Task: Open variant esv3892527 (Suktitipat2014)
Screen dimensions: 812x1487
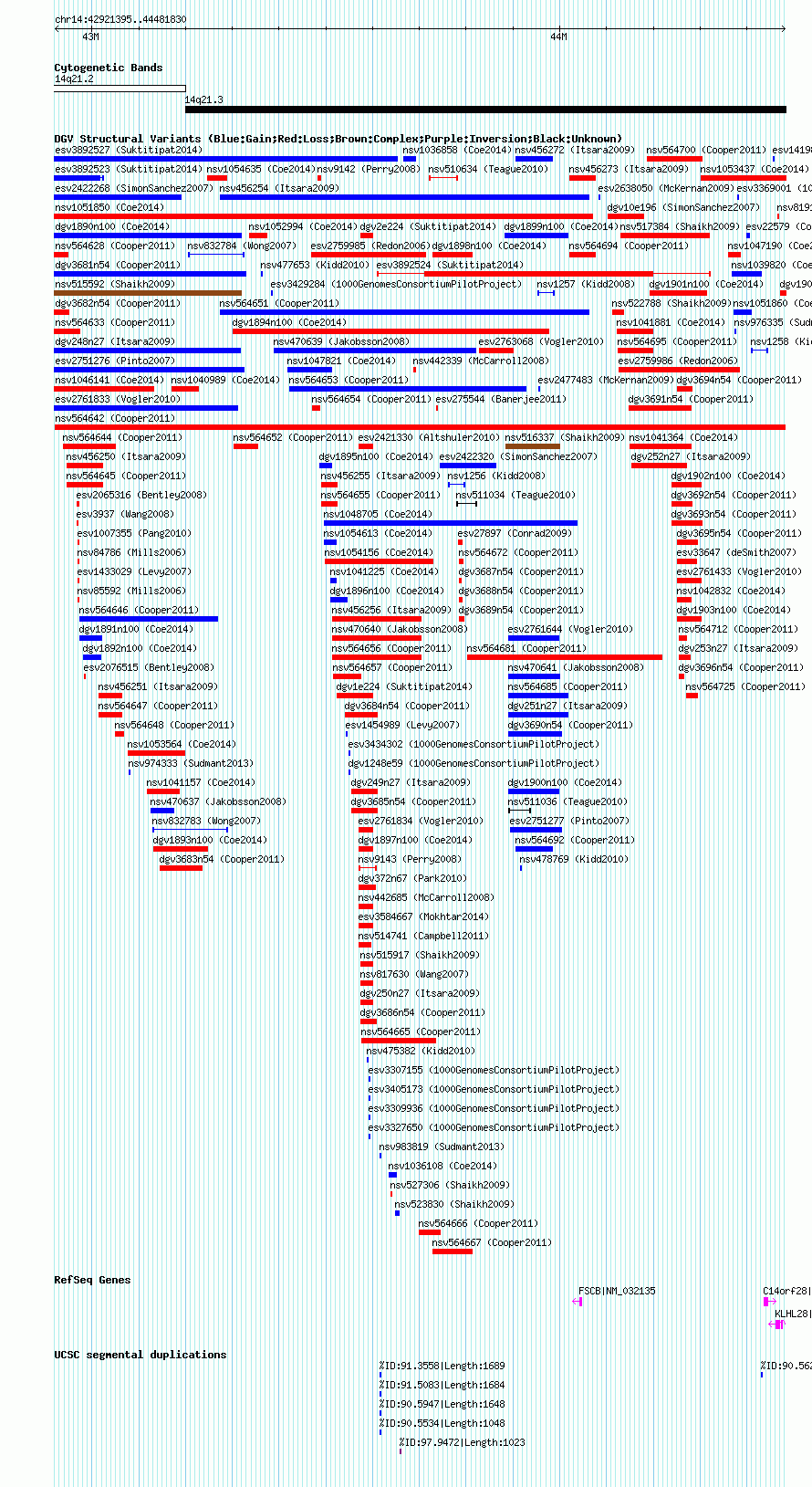Action: click(129, 150)
